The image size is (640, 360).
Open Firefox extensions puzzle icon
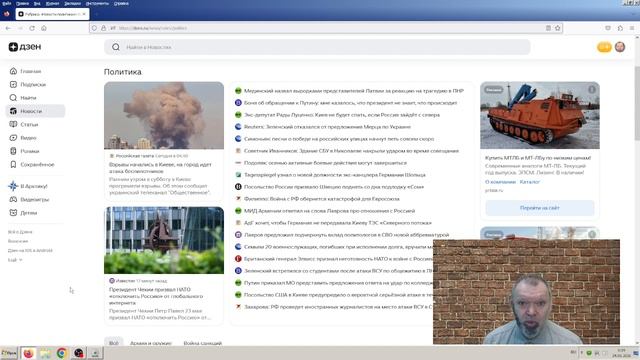(x=620, y=28)
